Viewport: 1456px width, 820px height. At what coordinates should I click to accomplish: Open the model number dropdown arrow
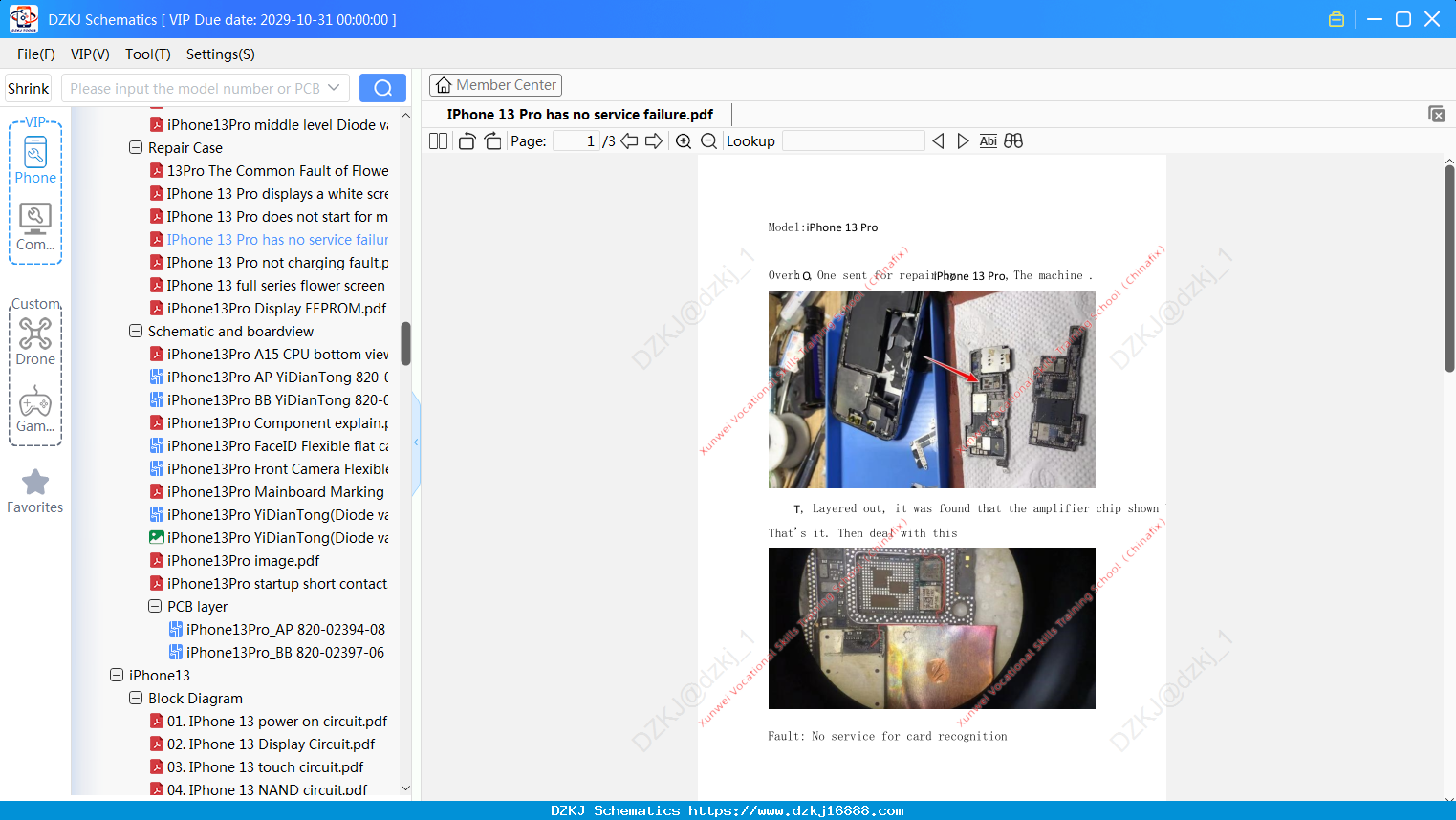tap(334, 88)
